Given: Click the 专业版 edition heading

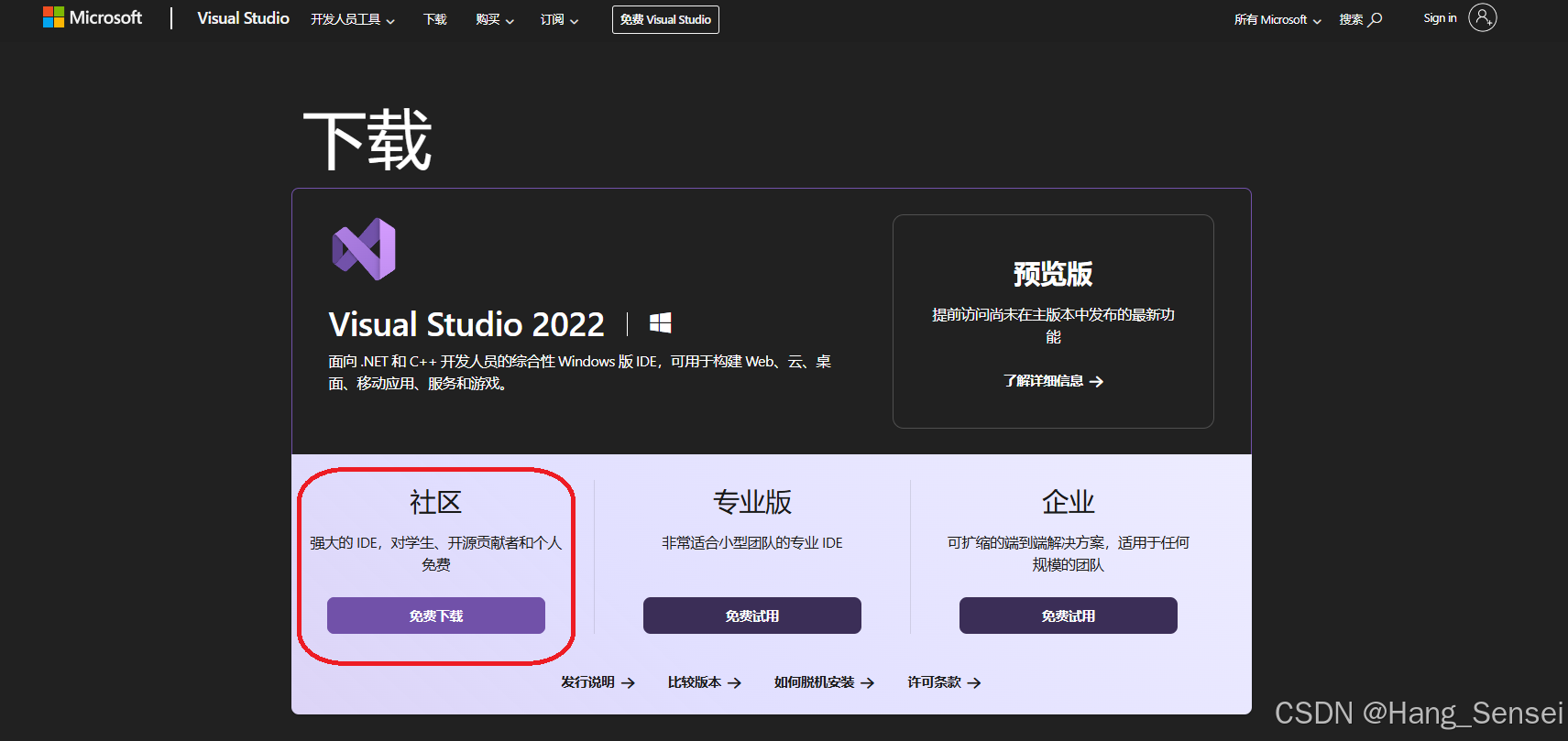Looking at the screenshot, I should click(x=752, y=502).
